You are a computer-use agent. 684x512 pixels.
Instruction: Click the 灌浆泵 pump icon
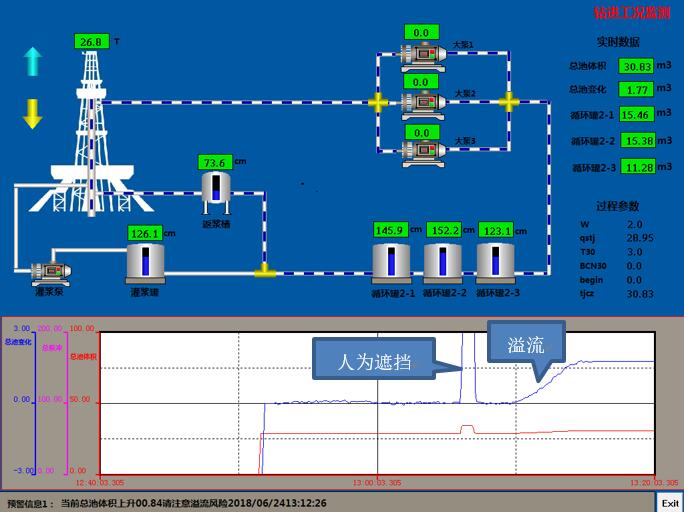pos(49,271)
